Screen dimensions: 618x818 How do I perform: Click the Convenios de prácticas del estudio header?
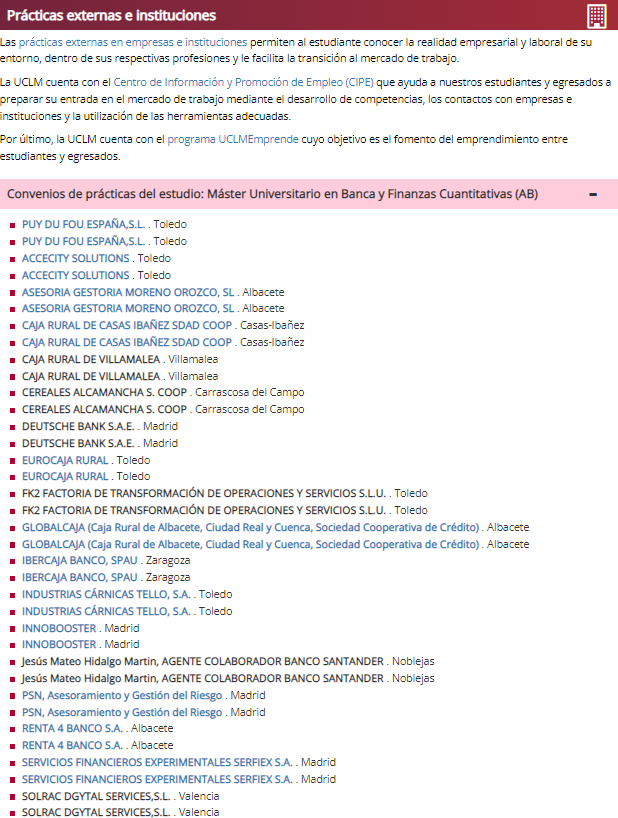pos(309,194)
